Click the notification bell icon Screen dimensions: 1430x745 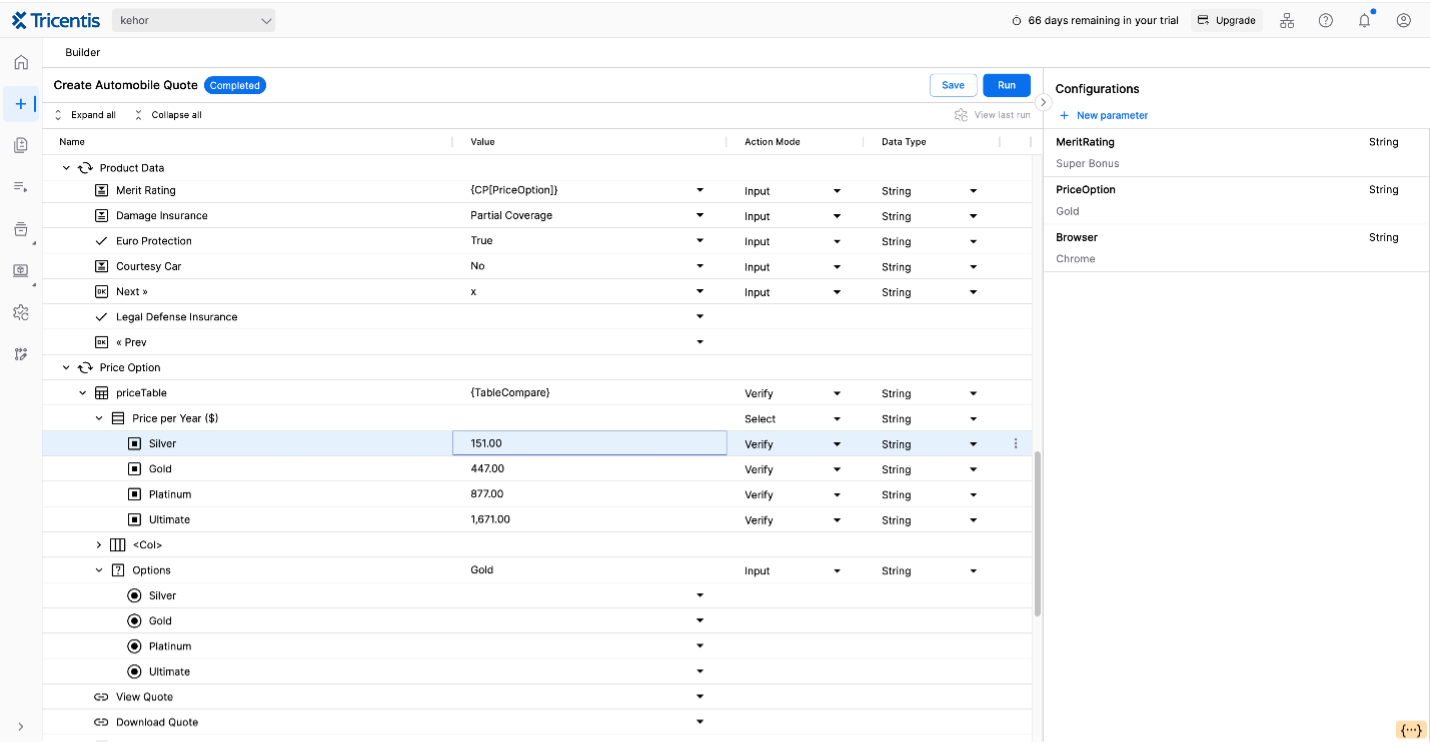(1363, 20)
